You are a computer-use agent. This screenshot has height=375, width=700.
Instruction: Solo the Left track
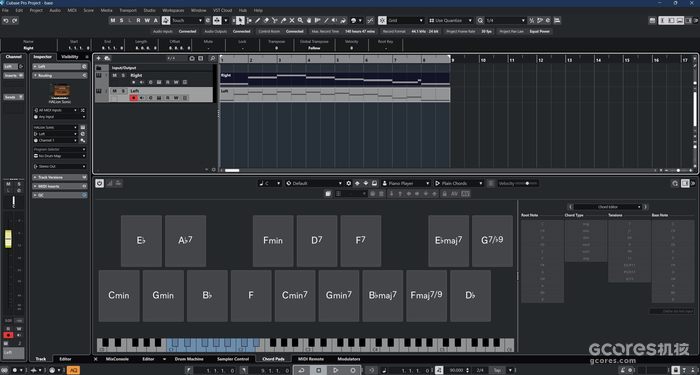click(122, 91)
